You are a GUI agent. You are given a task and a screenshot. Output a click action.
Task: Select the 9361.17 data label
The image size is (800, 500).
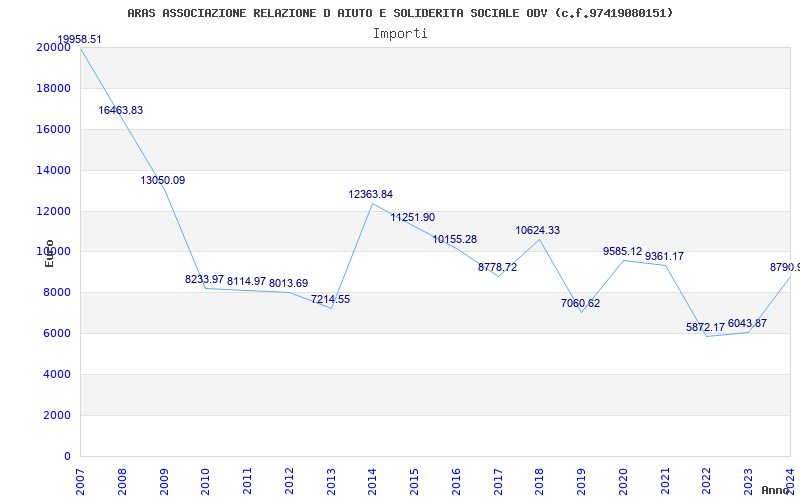click(664, 257)
